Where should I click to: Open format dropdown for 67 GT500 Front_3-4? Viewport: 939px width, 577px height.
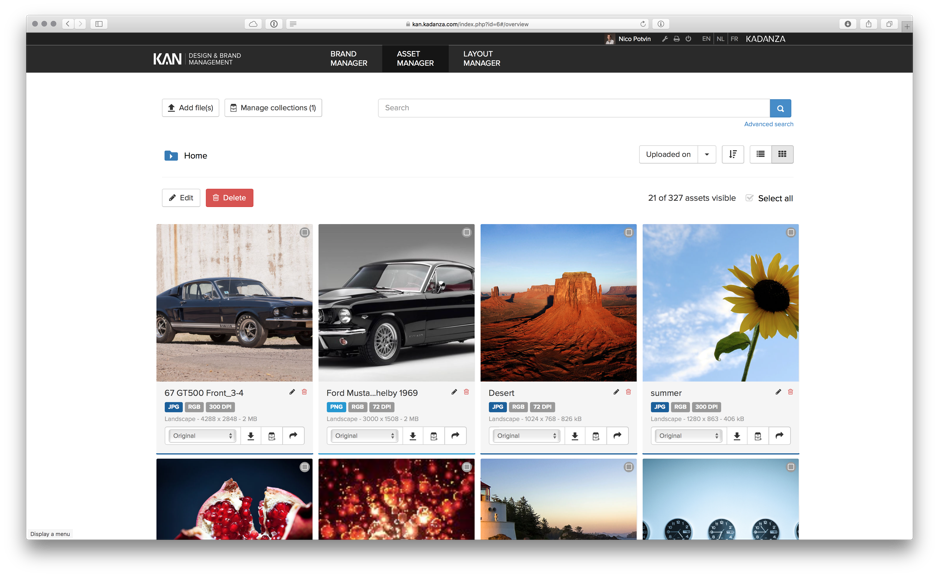[202, 436]
